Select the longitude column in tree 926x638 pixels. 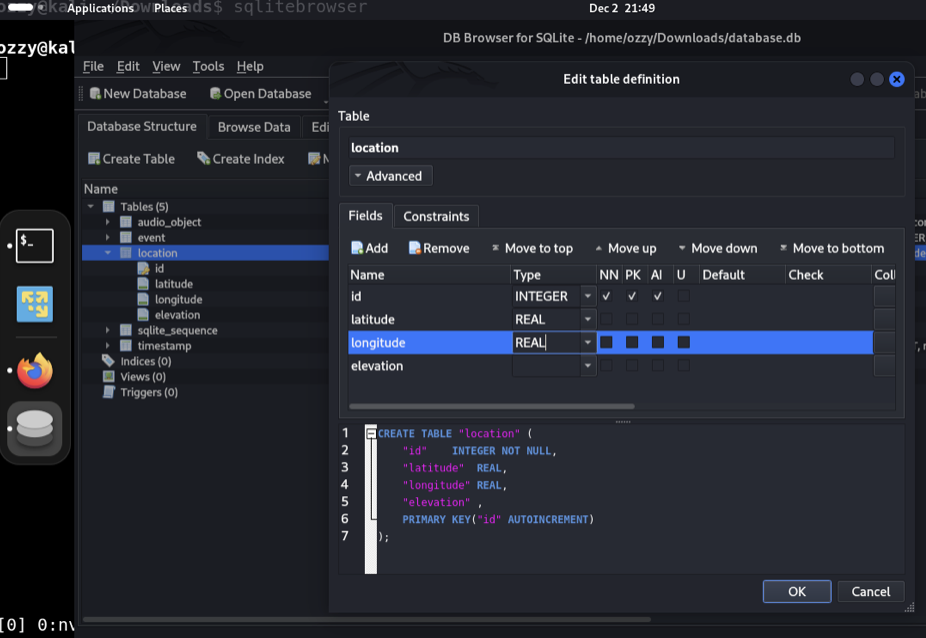pyautogui.click(x=178, y=300)
